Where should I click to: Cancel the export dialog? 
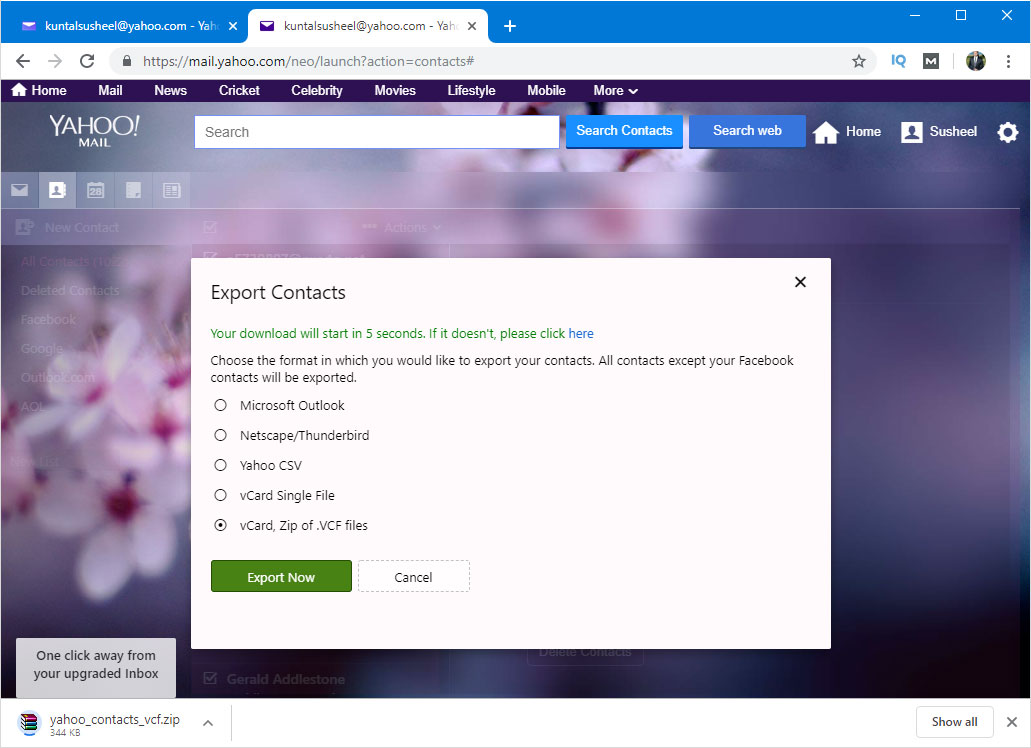pos(414,576)
